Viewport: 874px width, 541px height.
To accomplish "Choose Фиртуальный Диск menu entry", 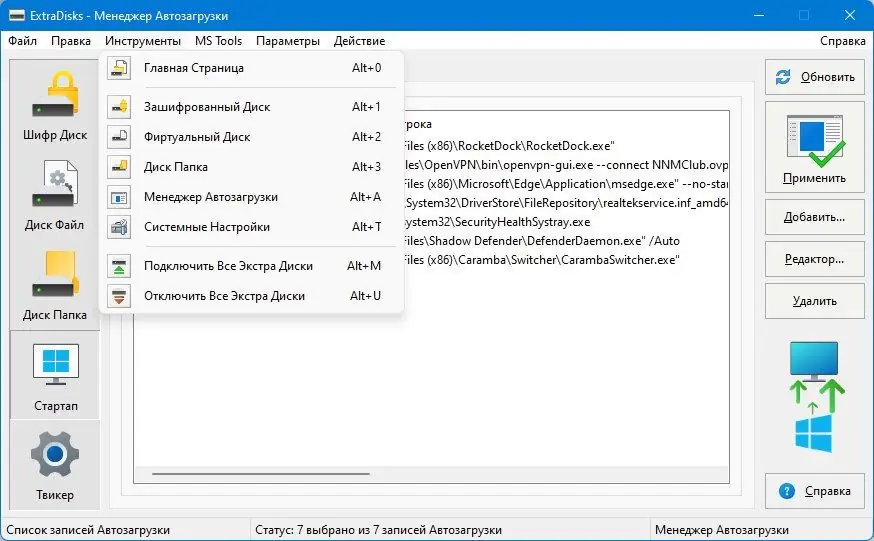I will [x=251, y=137].
